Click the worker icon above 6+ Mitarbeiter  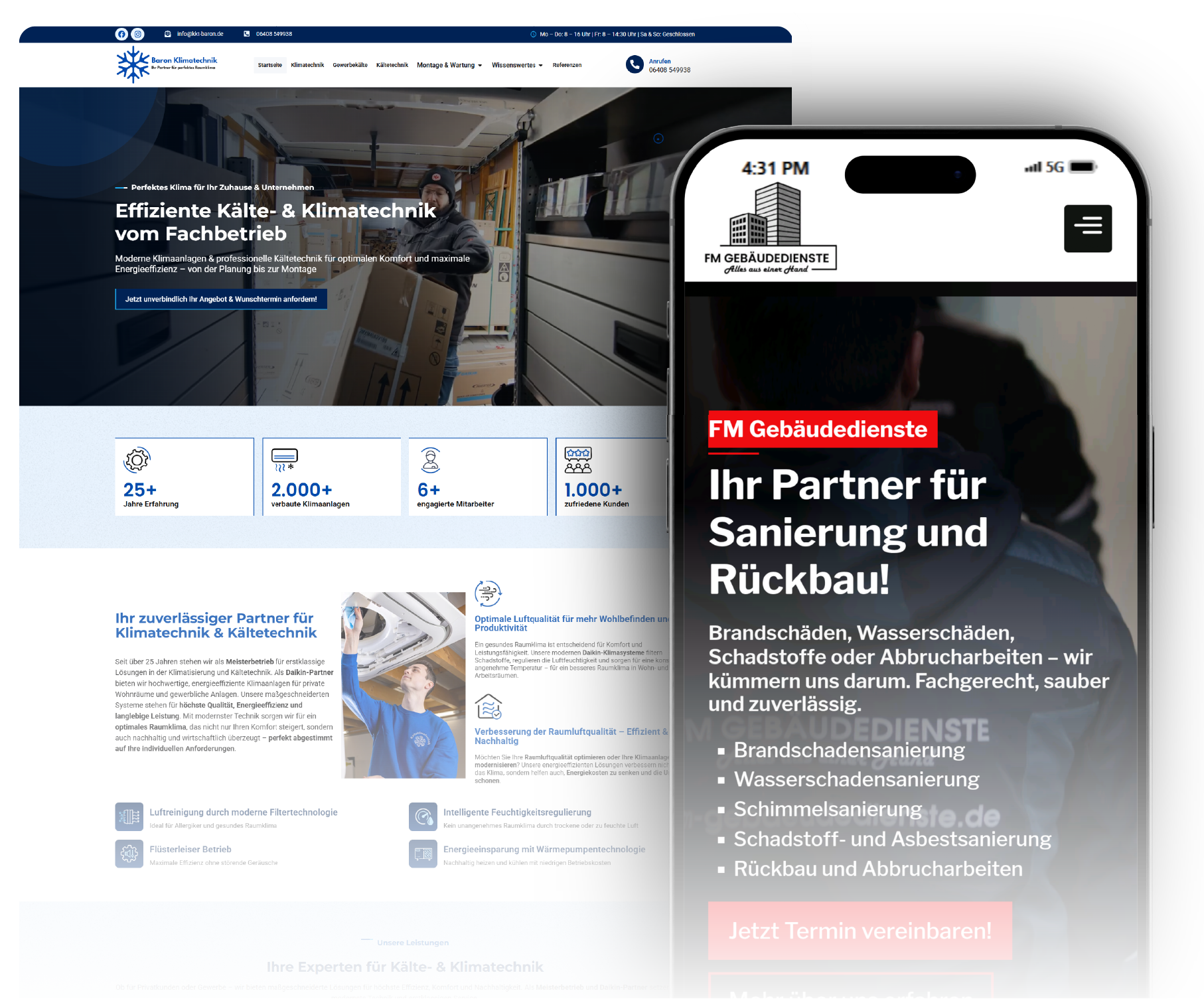point(431,459)
